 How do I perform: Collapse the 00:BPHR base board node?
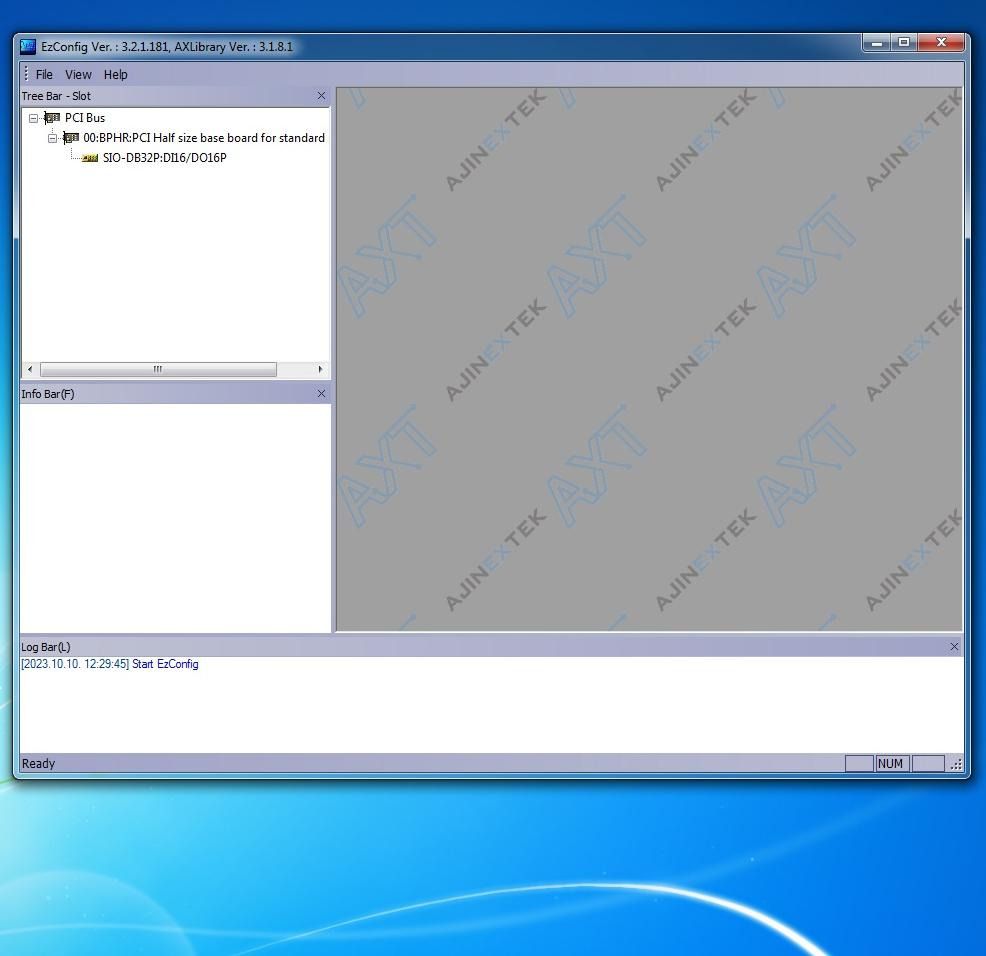click(52, 138)
